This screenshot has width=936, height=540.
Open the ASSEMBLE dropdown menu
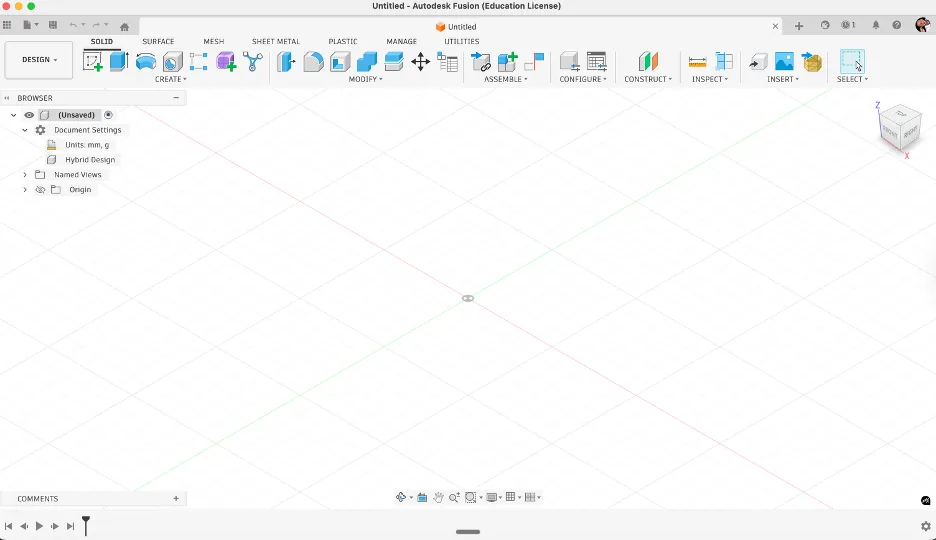click(506, 79)
